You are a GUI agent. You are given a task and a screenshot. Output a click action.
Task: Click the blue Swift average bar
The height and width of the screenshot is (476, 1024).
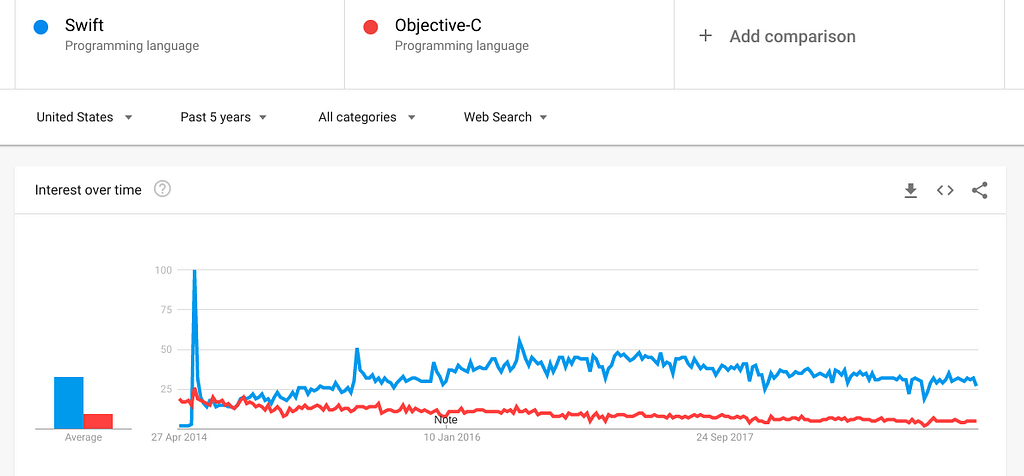(x=69, y=403)
